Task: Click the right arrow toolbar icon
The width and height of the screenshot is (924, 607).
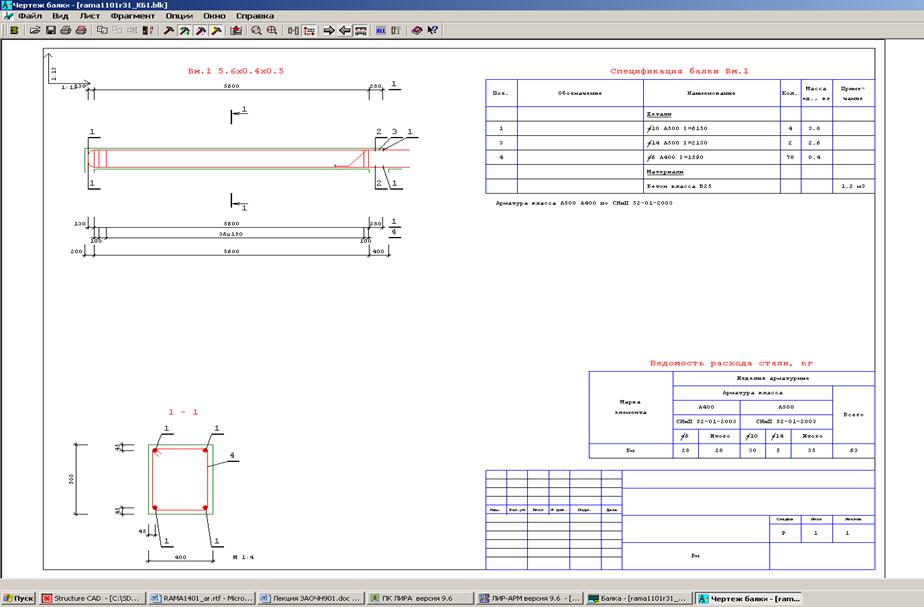Action: tap(329, 31)
